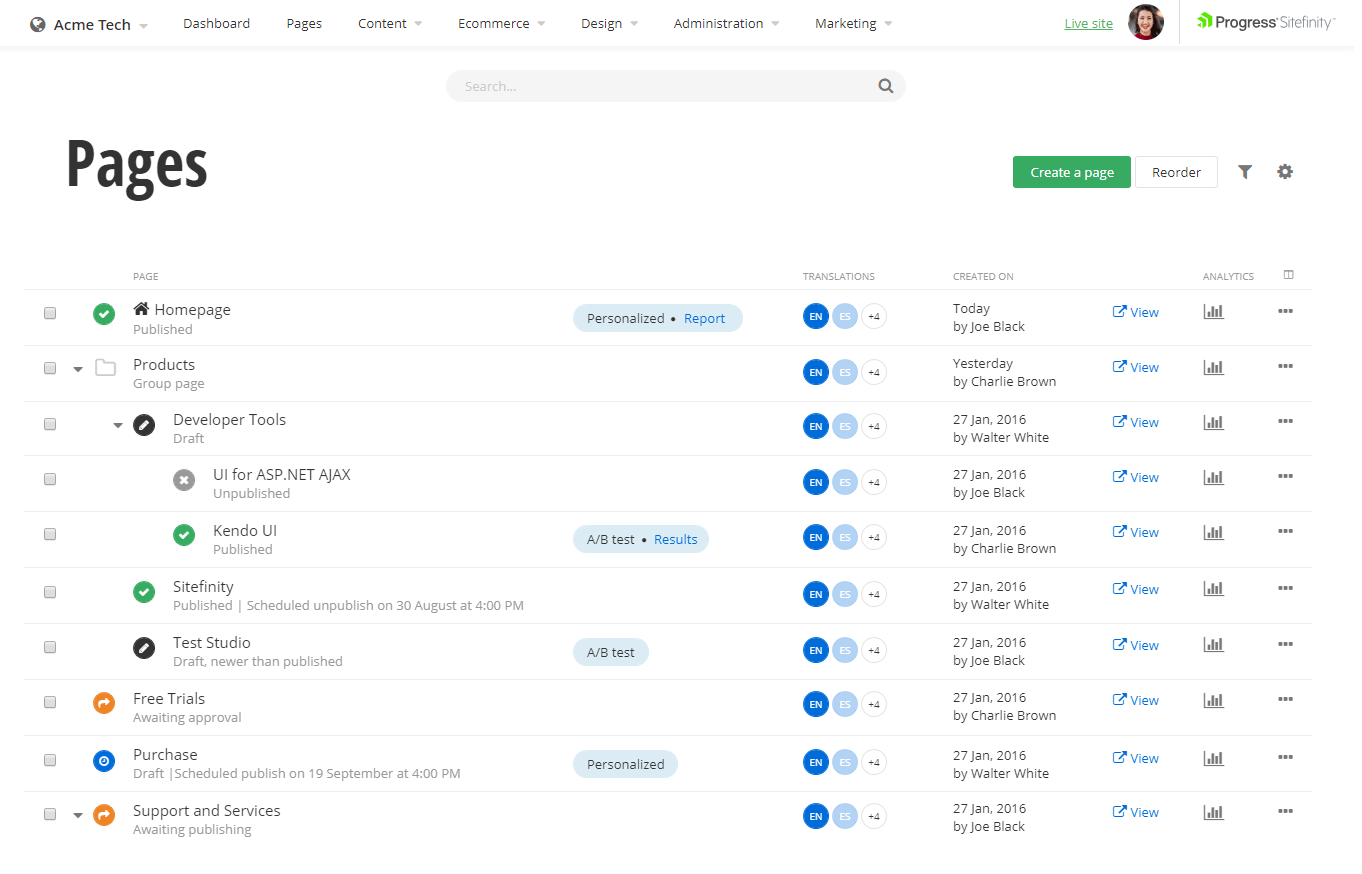Open the Kendo UI A/B test Results link
Screen dimensions: 1362x874
pyautogui.click(x=676, y=539)
